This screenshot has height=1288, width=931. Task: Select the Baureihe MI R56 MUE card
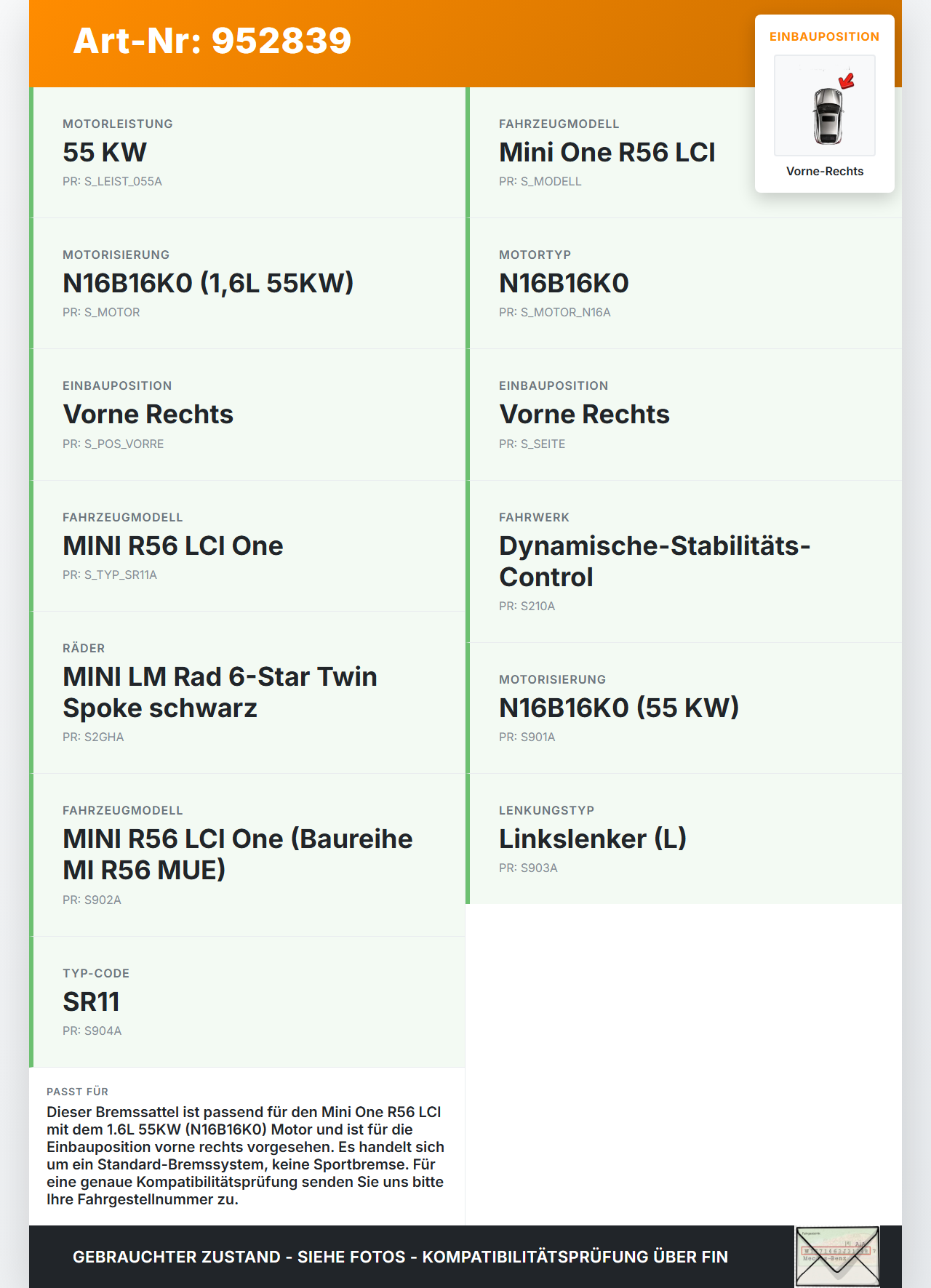pos(247,855)
